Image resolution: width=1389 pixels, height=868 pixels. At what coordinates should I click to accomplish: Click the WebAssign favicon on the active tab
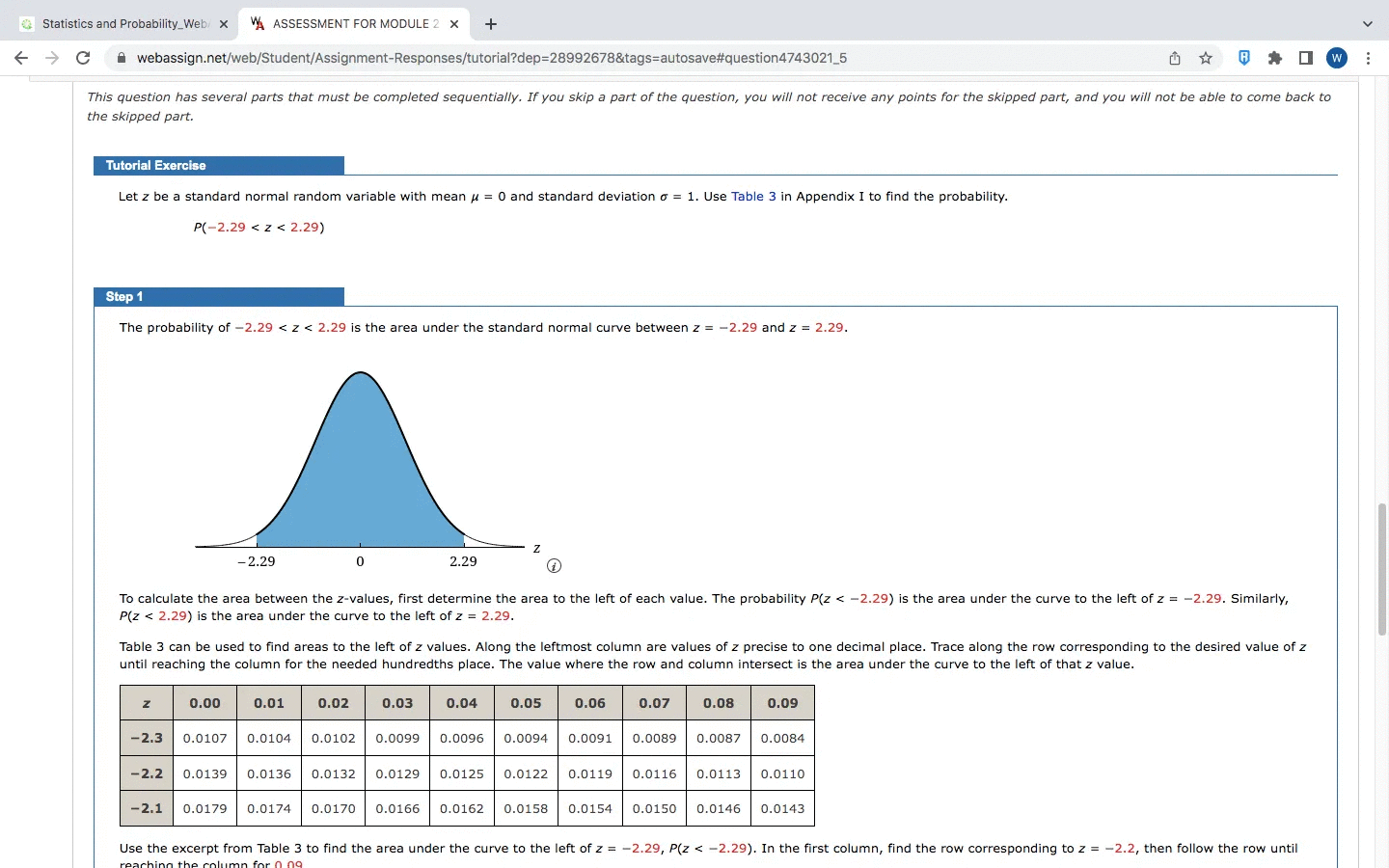pyautogui.click(x=257, y=23)
